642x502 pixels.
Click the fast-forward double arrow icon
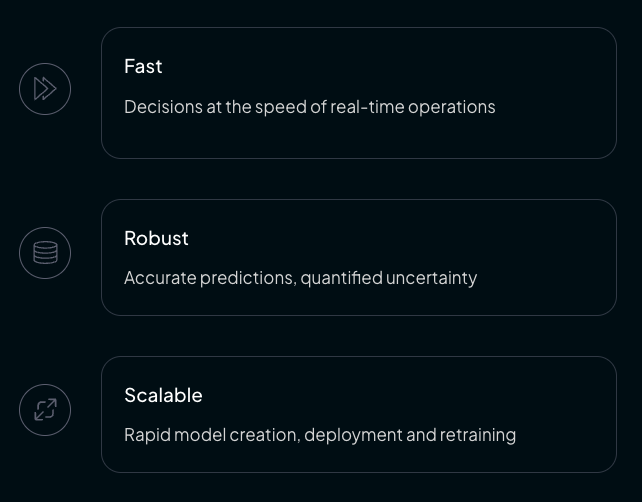[45, 89]
